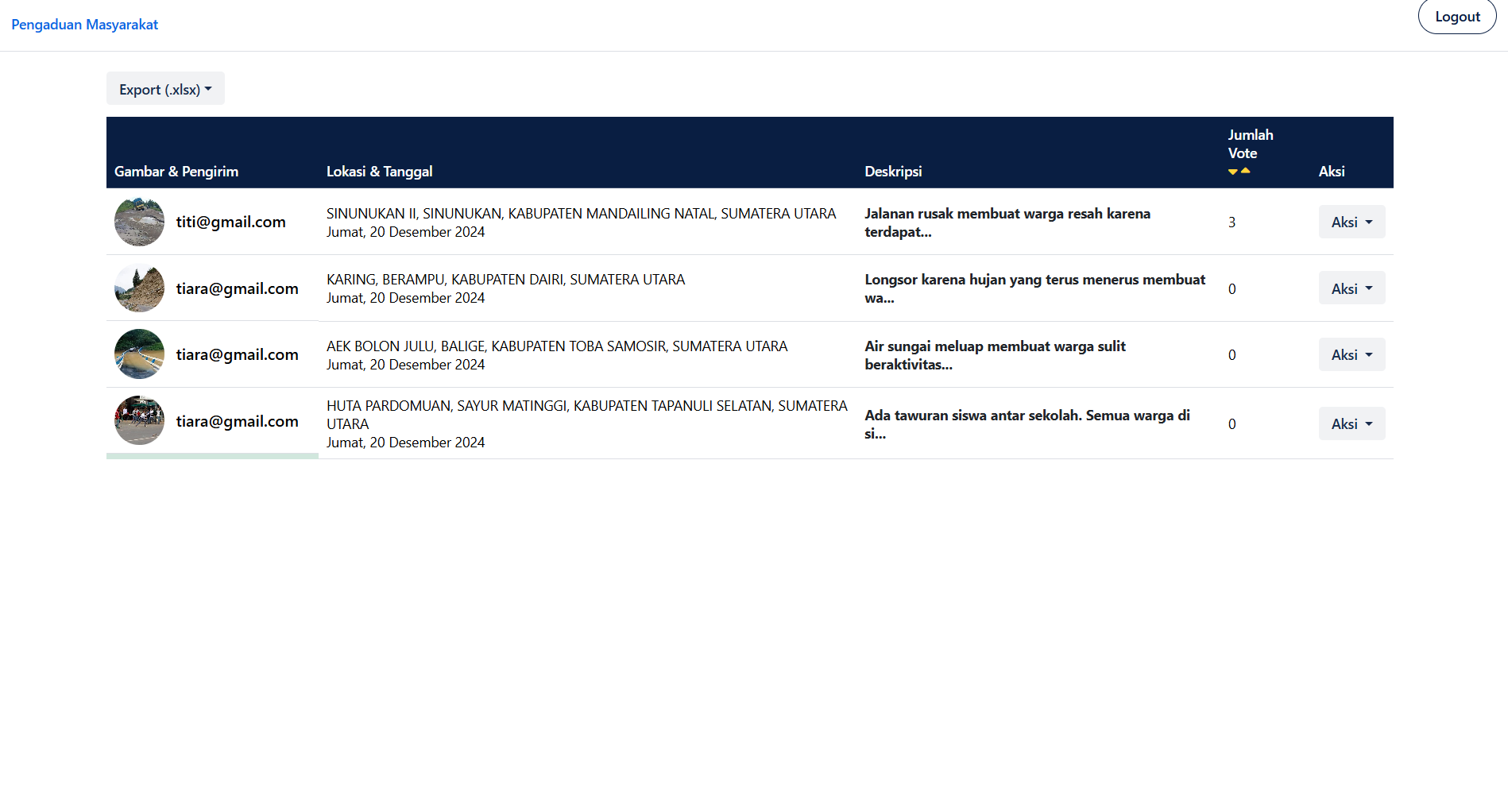Select the 'Longsor karena hujan' description
The width and height of the screenshot is (1508, 812).
1034,288
